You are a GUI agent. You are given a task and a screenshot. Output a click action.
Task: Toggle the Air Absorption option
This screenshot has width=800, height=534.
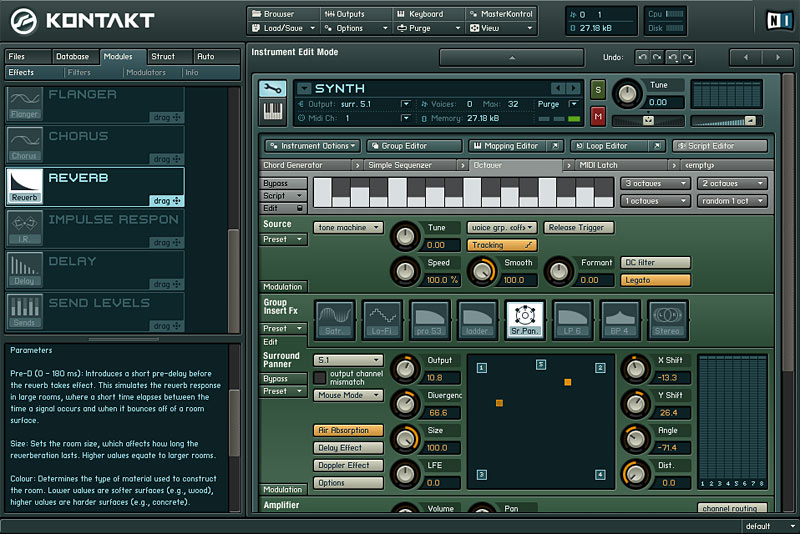point(348,430)
